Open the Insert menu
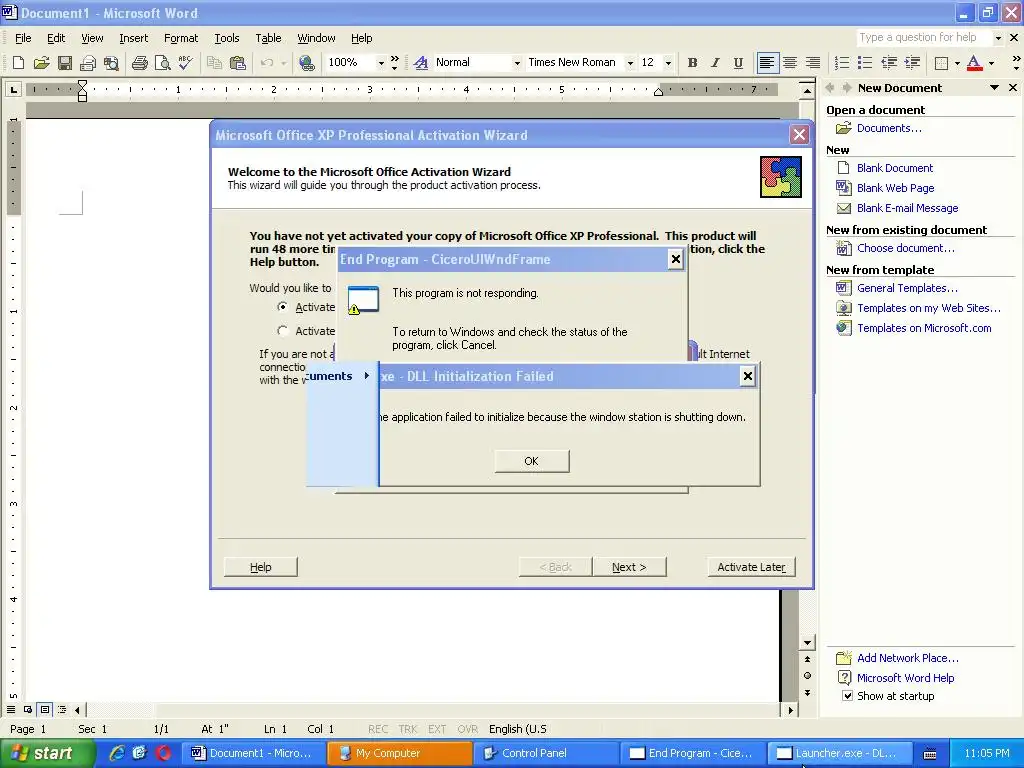Viewport: 1024px width, 768px height. point(133,38)
